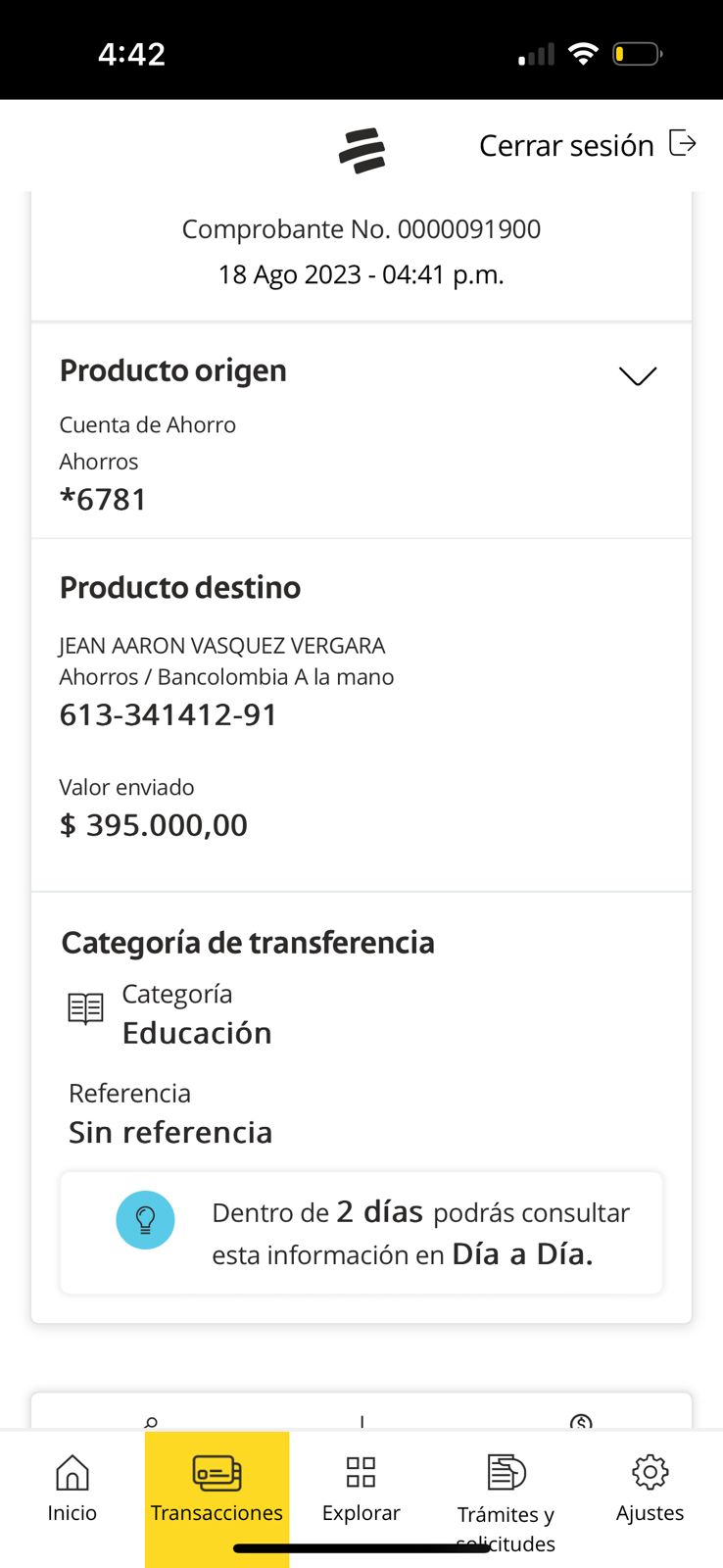Tap the sent amount $ 395.000,00
Screen dimensions: 723x1568
154,825
